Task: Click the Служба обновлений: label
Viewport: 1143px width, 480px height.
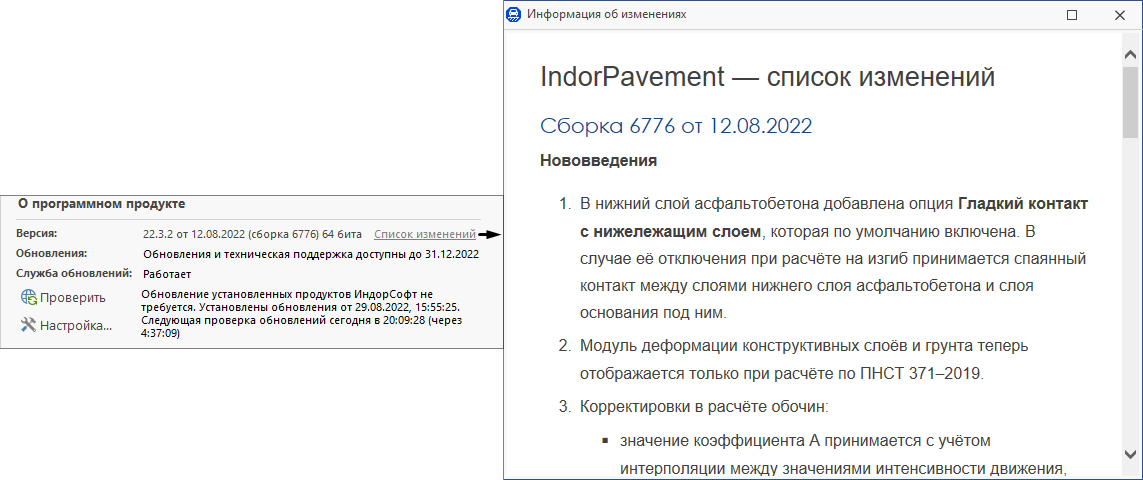Action: [74, 274]
